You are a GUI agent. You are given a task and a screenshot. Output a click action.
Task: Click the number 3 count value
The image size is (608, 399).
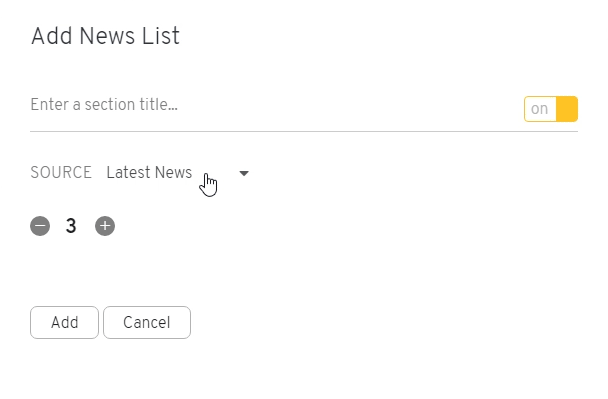(71, 226)
